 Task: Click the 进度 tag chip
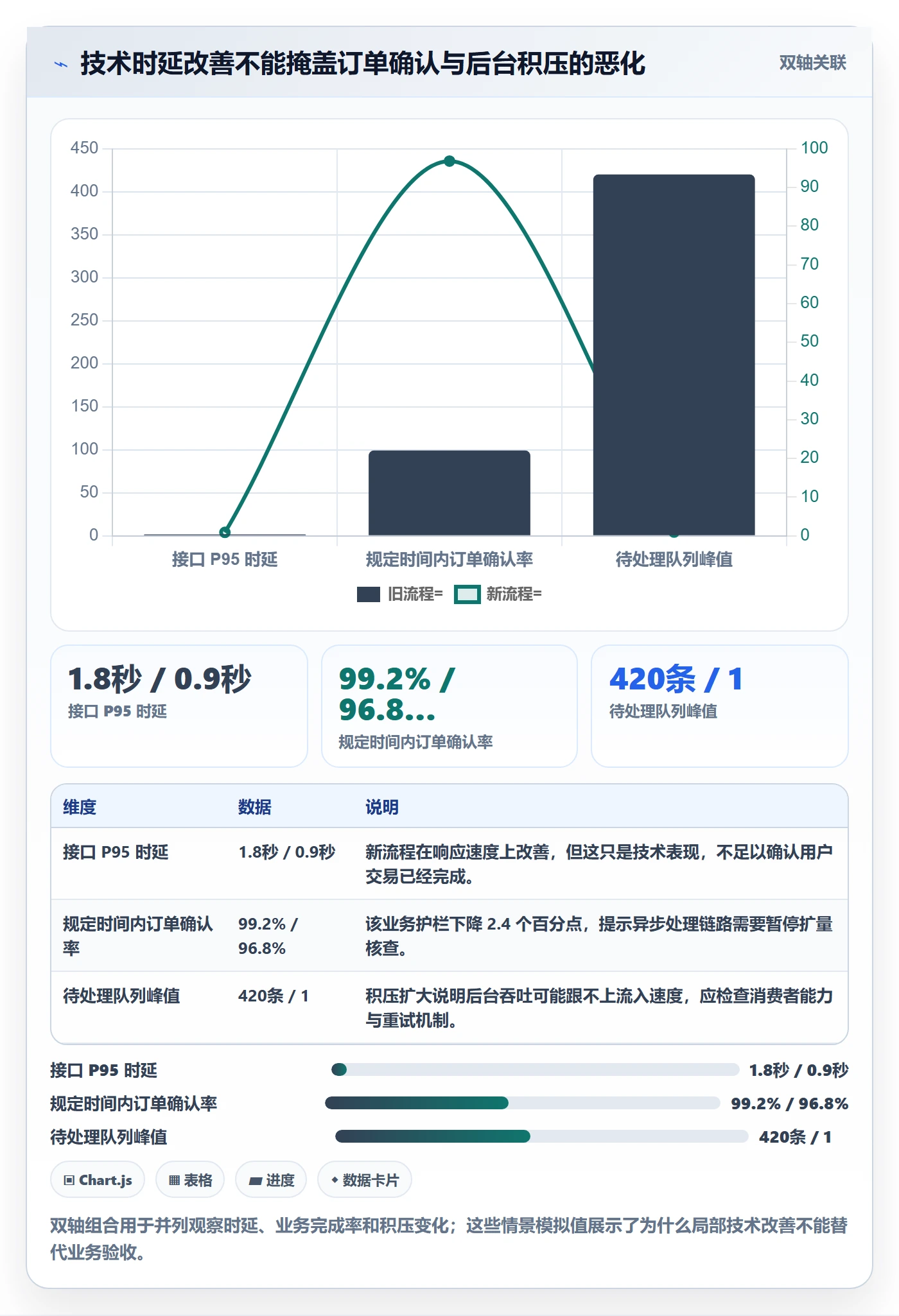coord(271,1180)
